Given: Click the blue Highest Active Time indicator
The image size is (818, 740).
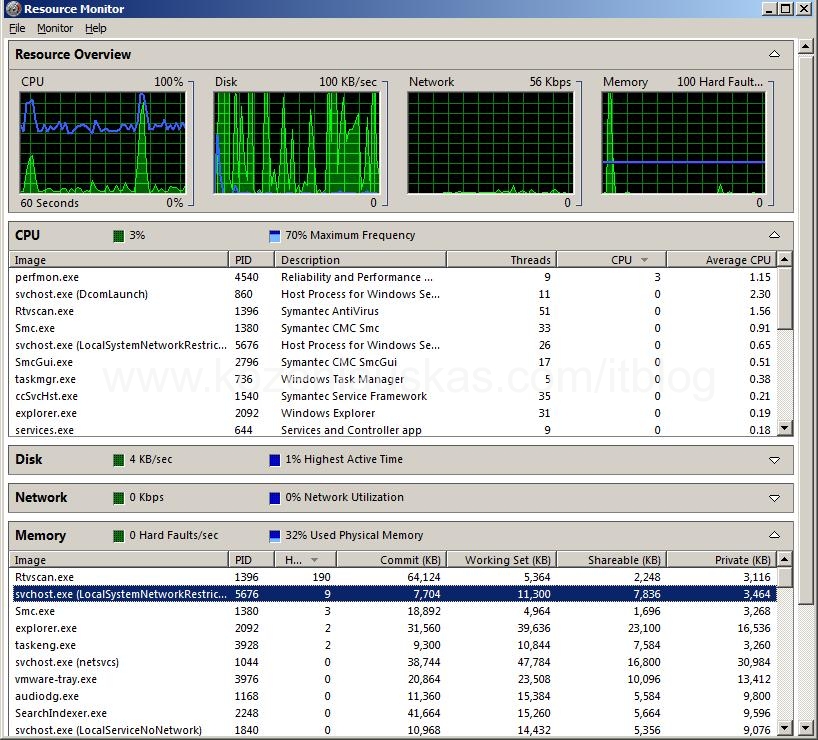Looking at the screenshot, I should [x=274, y=460].
